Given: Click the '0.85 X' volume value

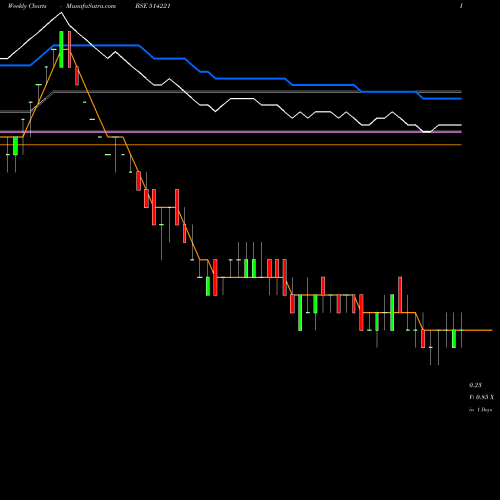Looking at the screenshot, I should (x=485, y=397).
